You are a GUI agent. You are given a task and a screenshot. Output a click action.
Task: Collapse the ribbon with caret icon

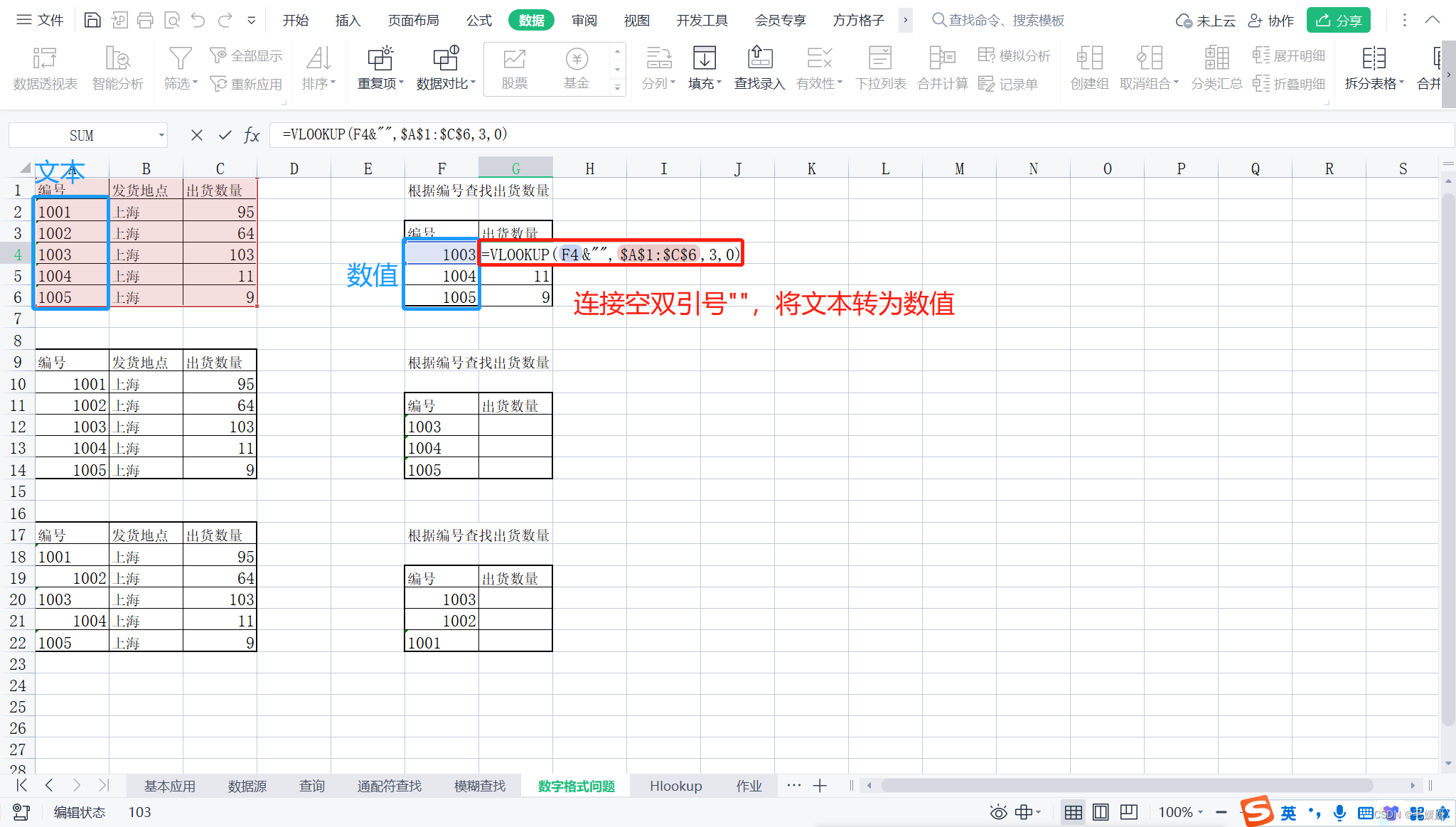(x=1433, y=20)
